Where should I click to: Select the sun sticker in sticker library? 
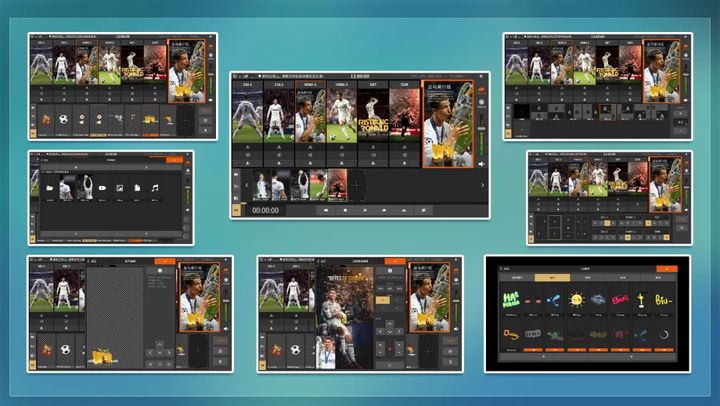click(575, 299)
